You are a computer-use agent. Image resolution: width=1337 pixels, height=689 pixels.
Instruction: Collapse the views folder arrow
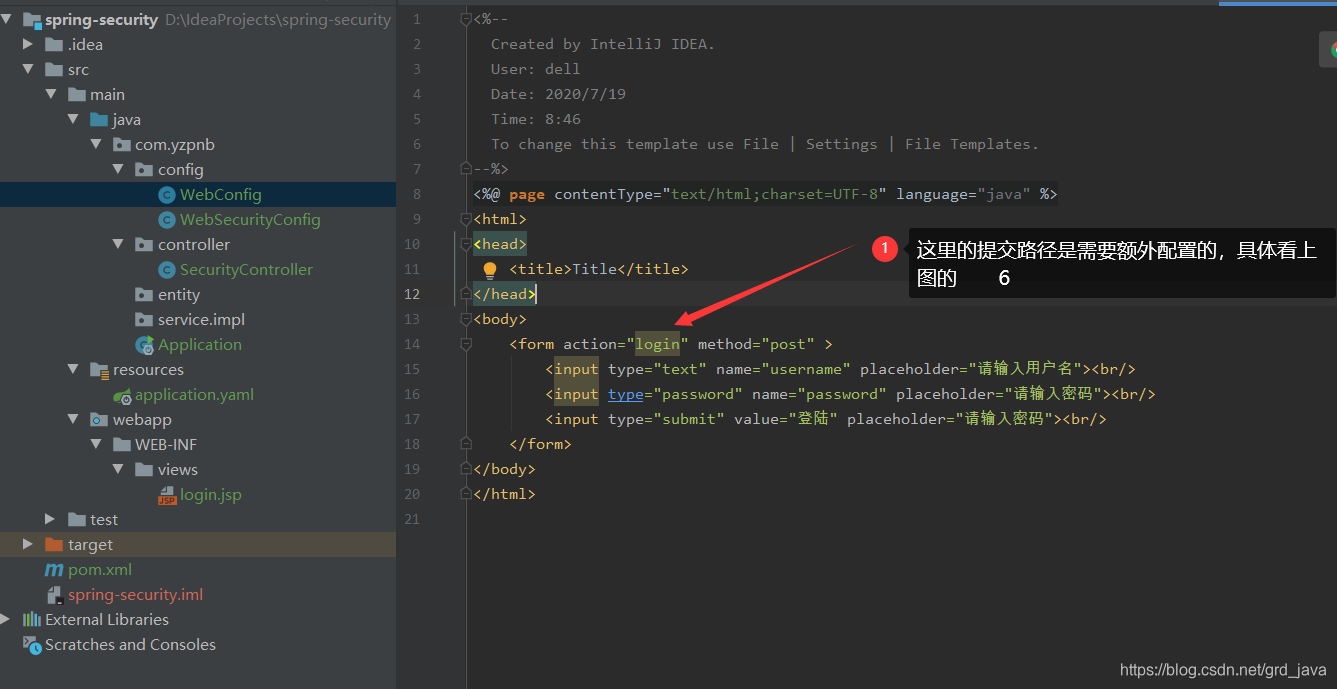[118, 469]
